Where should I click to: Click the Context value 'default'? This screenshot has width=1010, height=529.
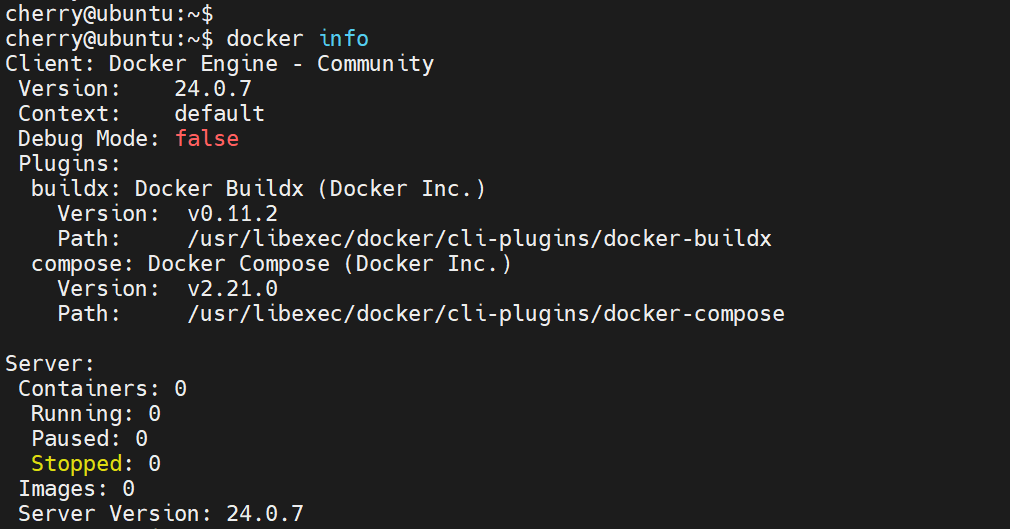[219, 114]
